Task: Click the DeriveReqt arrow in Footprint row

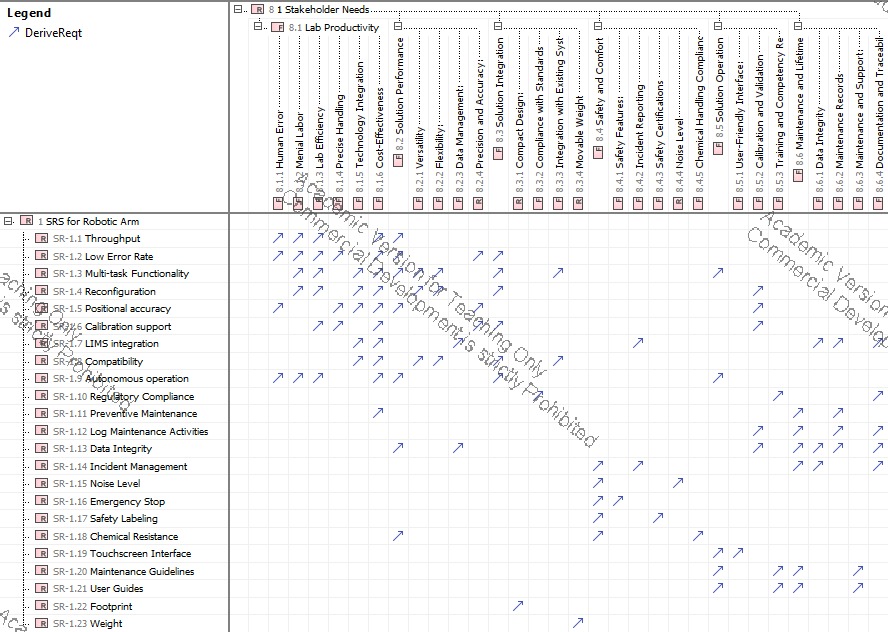Action: coord(518,606)
